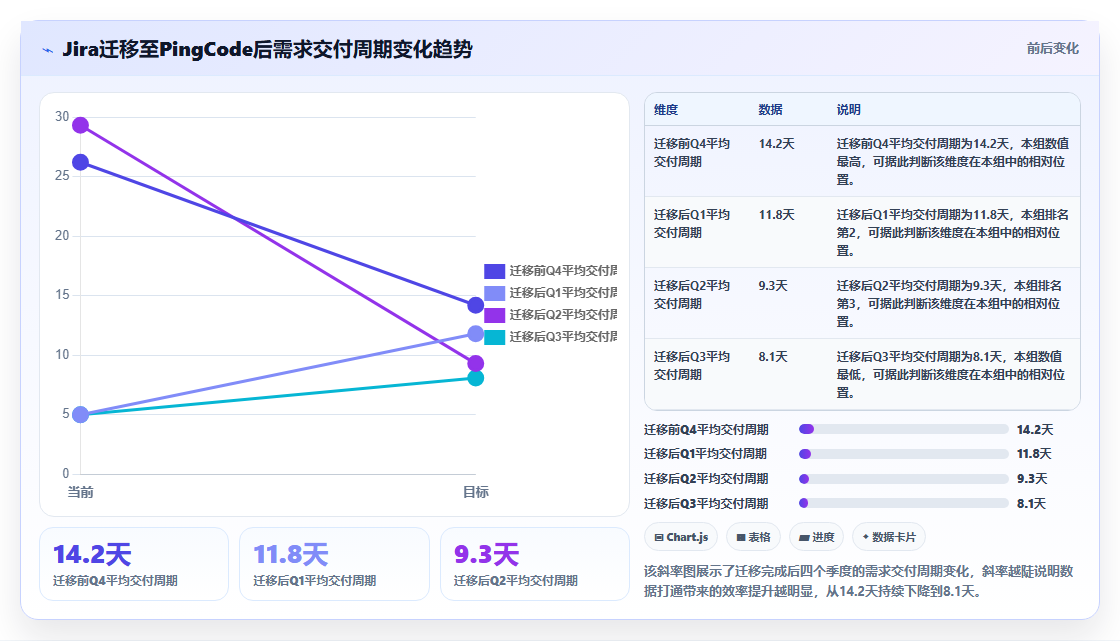
Task: Click the 表格 tag
Action: pos(753,537)
